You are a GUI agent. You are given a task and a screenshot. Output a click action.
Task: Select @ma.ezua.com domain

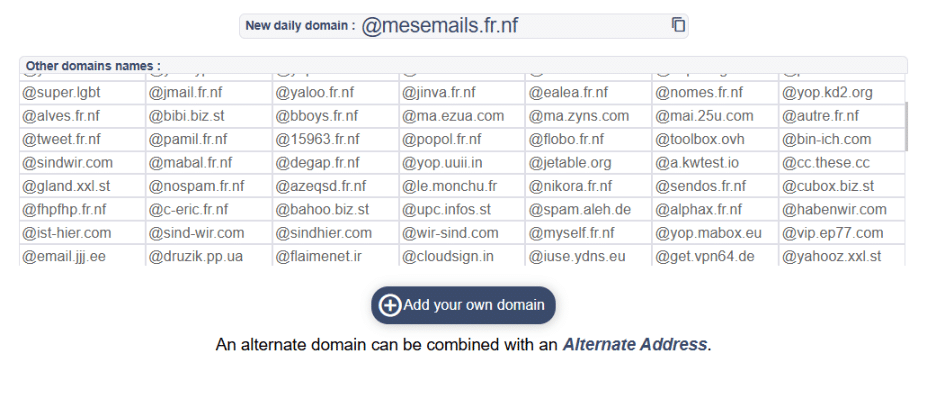453,116
